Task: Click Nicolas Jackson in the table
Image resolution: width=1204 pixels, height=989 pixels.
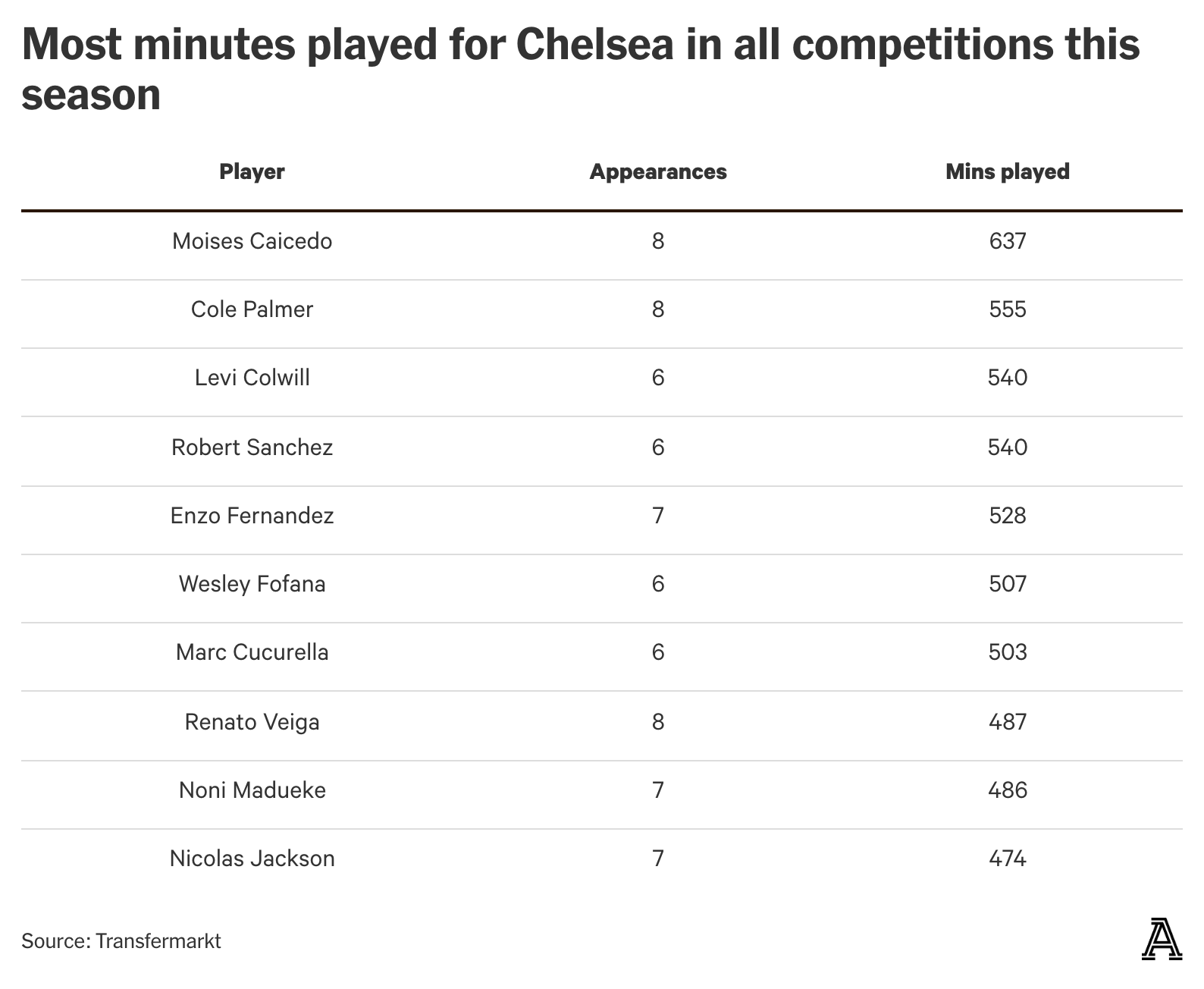Action: click(x=252, y=859)
